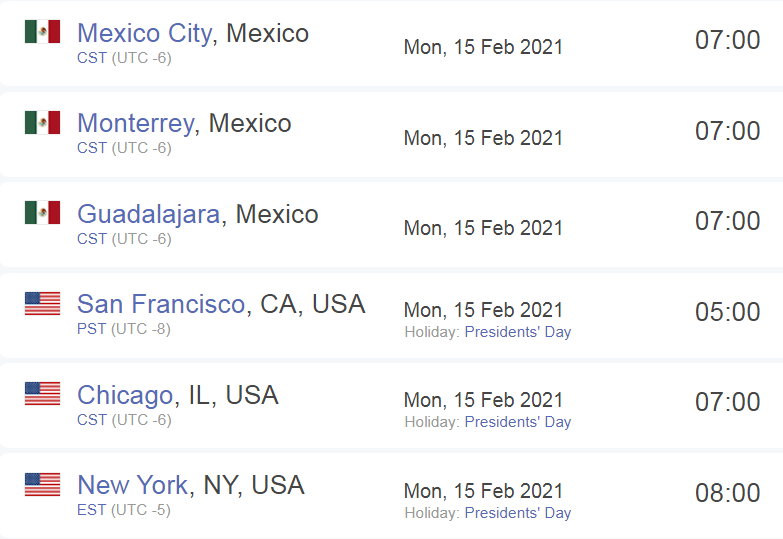Open the Monterrey city link

click(x=136, y=123)
